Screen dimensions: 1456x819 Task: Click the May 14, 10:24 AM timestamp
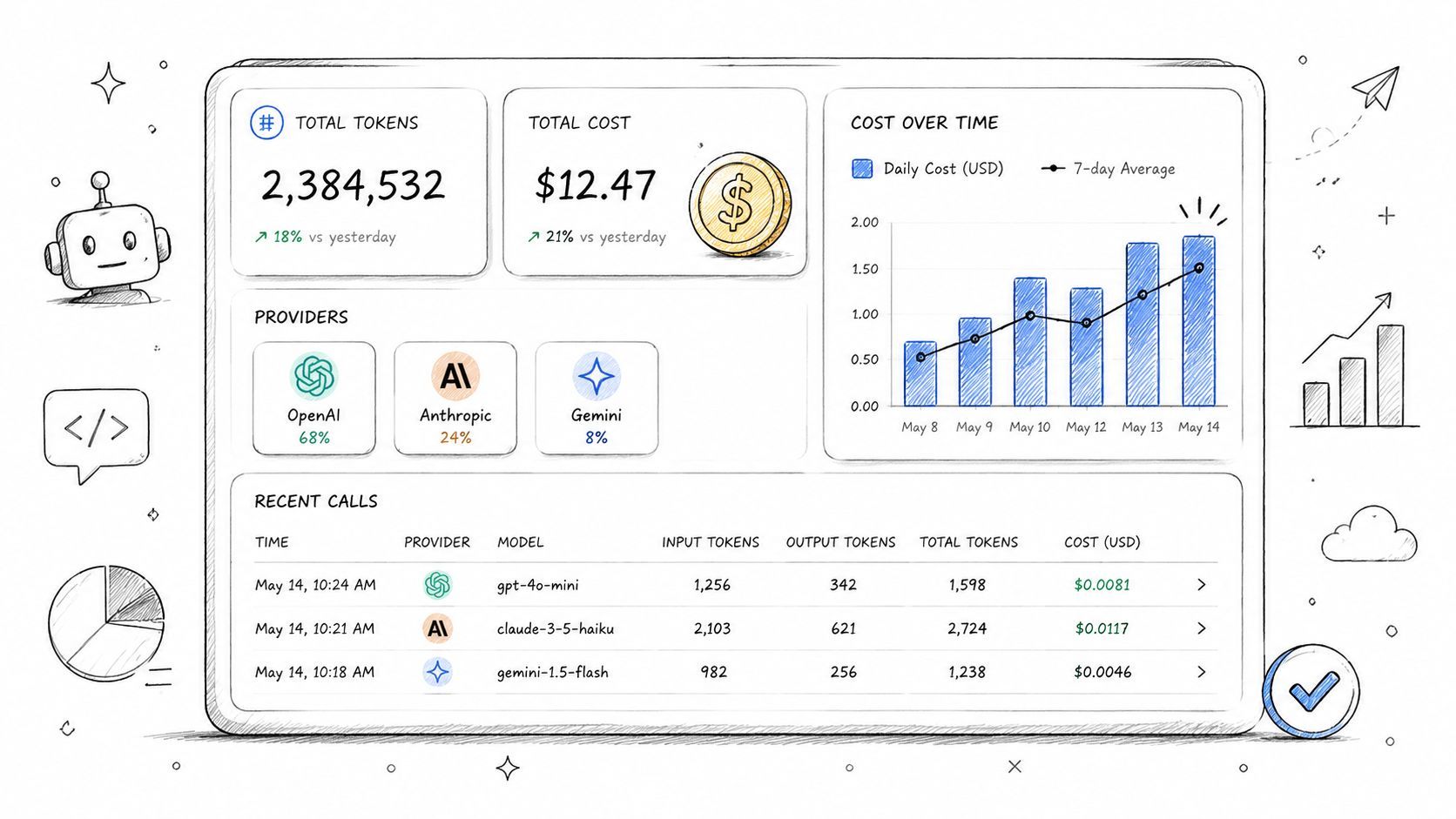pyautogui.click(x=315, y=585)
